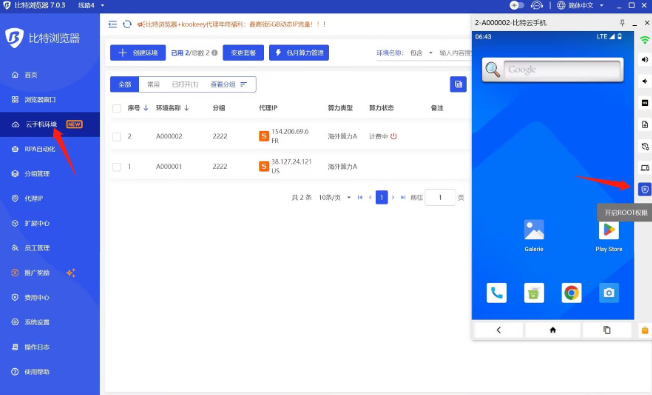Click the device/screen icon in phone toolbar

645,168
